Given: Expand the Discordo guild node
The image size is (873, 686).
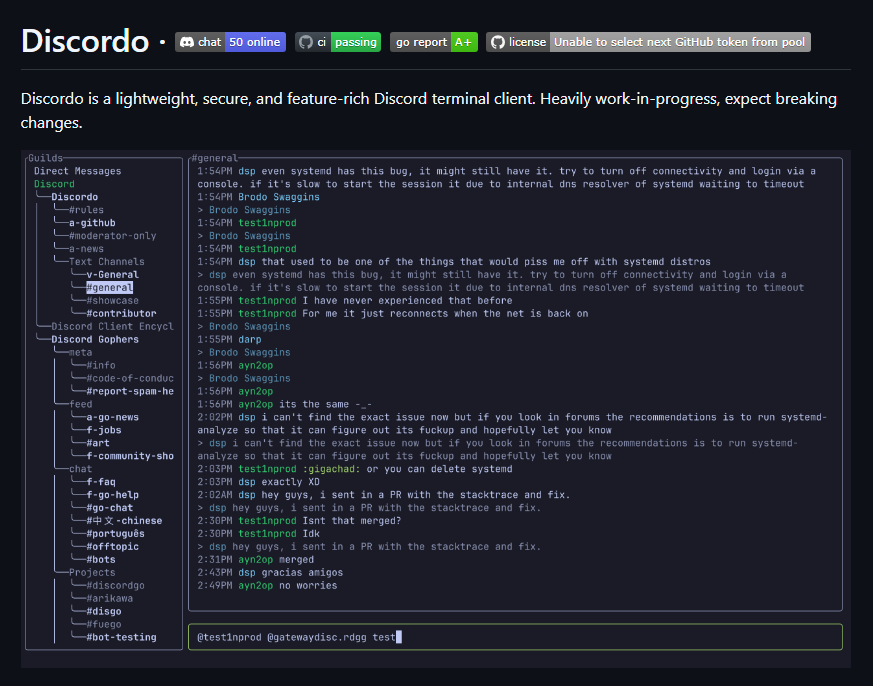Looking at the screenshot, I should [75, 197].
